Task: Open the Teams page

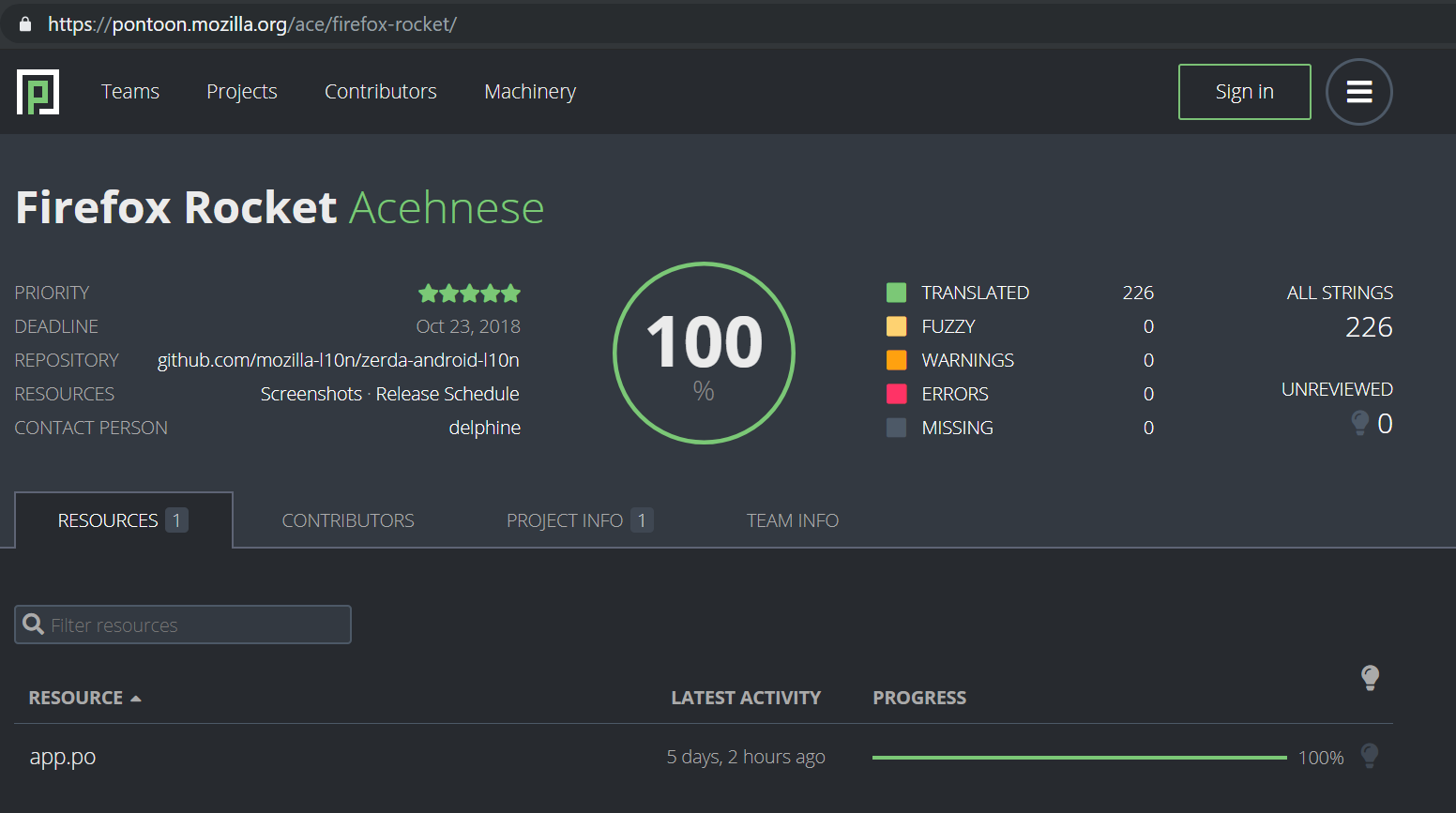Action: pos(130,92)
